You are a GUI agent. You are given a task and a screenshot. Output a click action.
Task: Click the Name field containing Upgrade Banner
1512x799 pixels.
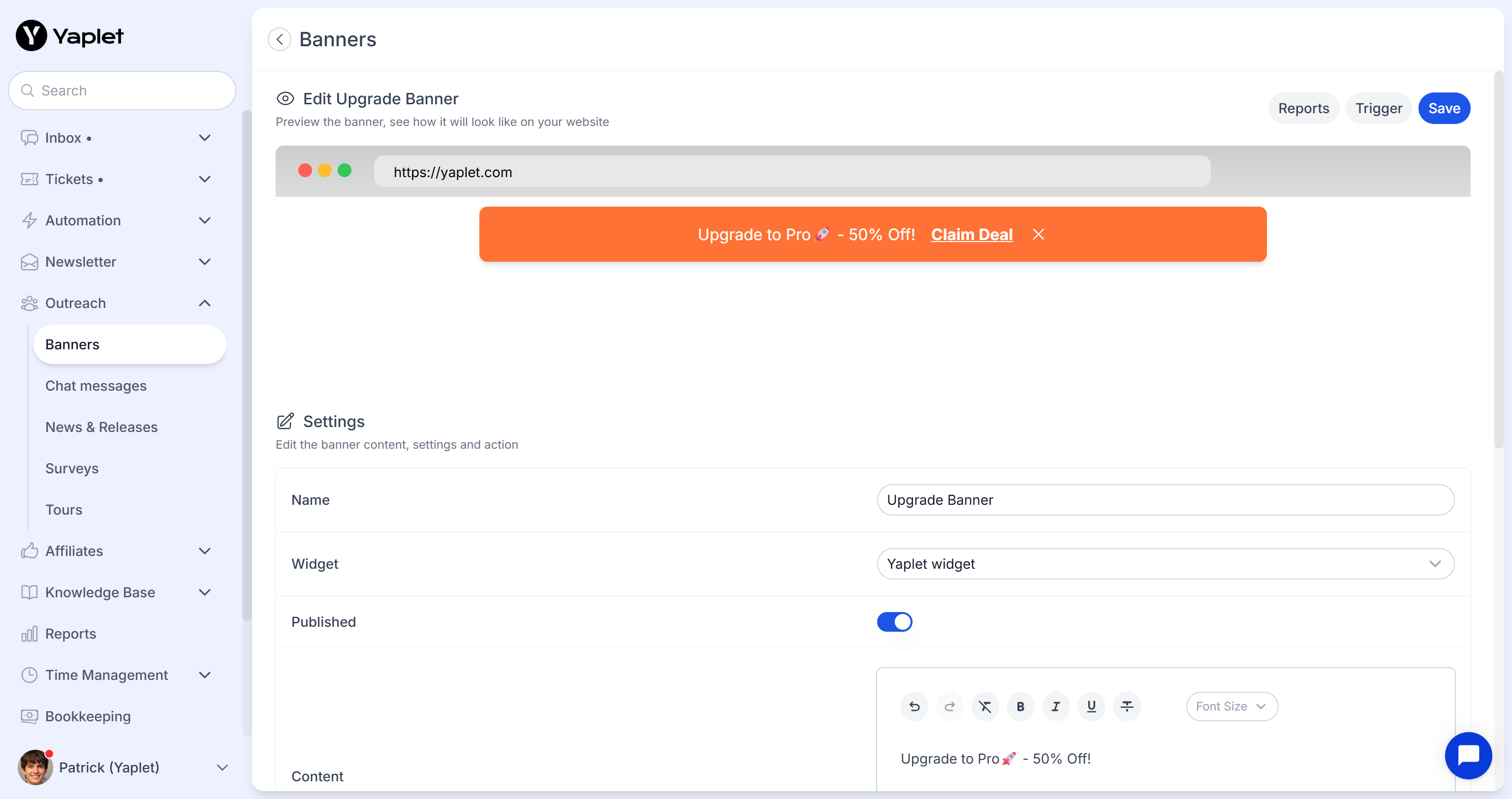(1165, 500)
